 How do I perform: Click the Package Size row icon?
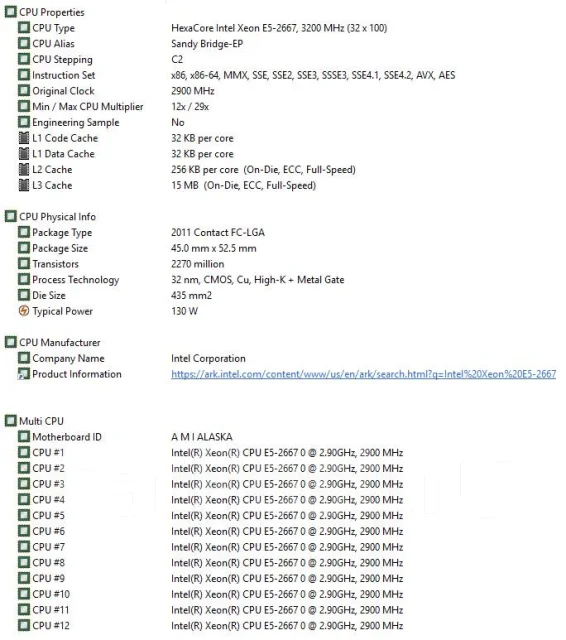click(x=24, y=248)
